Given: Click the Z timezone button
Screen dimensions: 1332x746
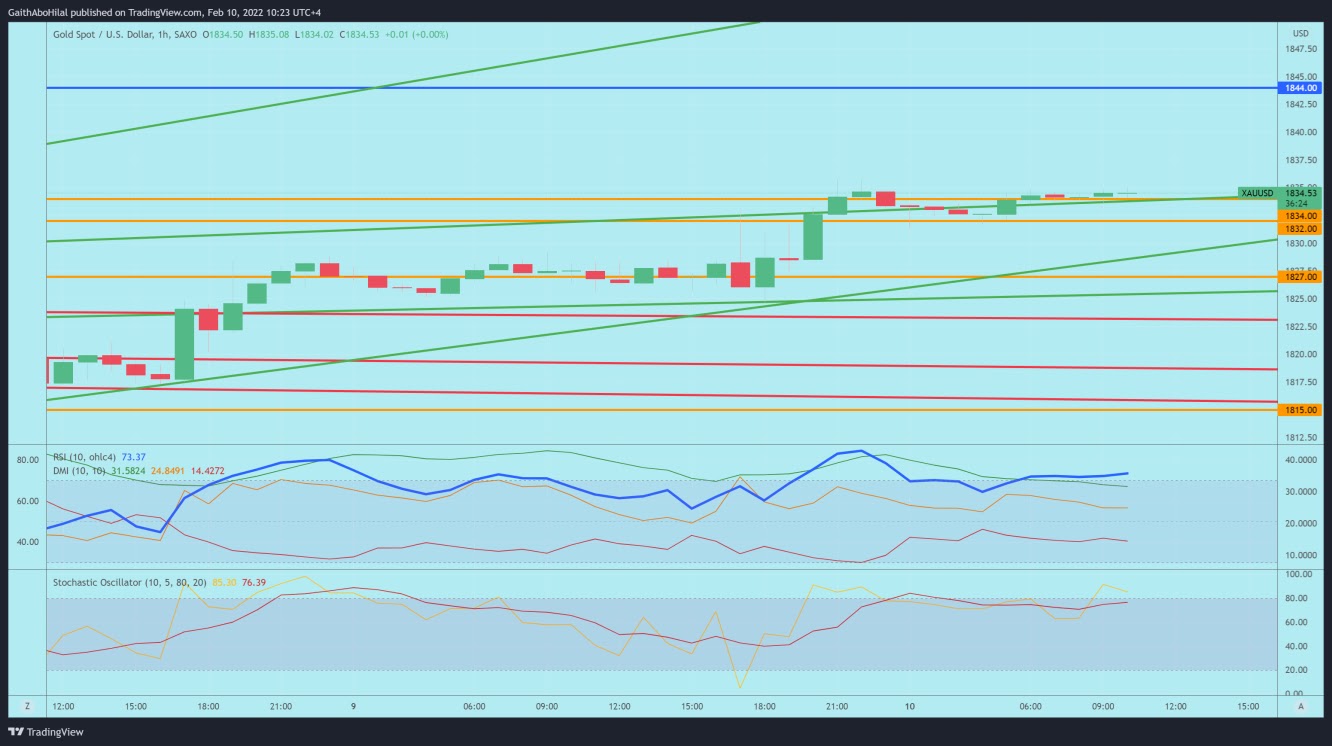Looking at the screenshot, I should coord(27,706).
